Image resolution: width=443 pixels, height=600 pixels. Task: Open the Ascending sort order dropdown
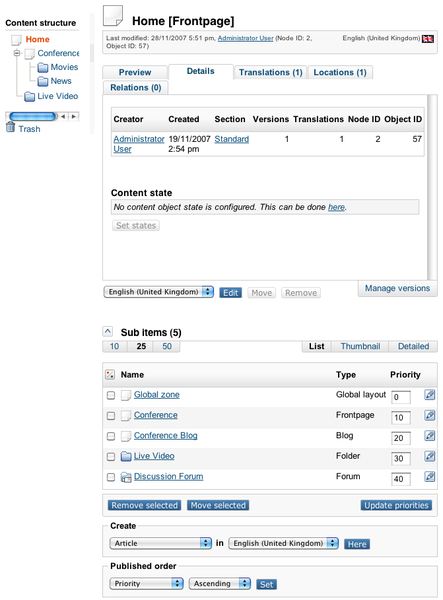point(220,584)
